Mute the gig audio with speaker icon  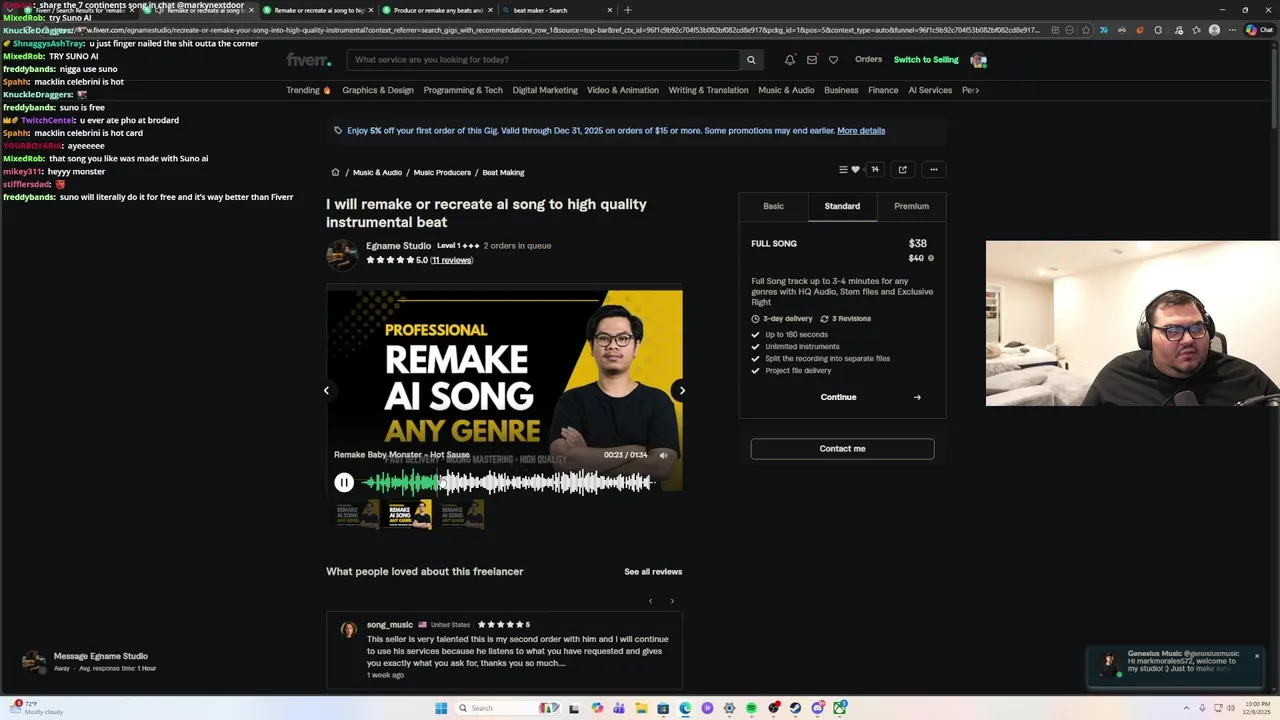[663, 455]
